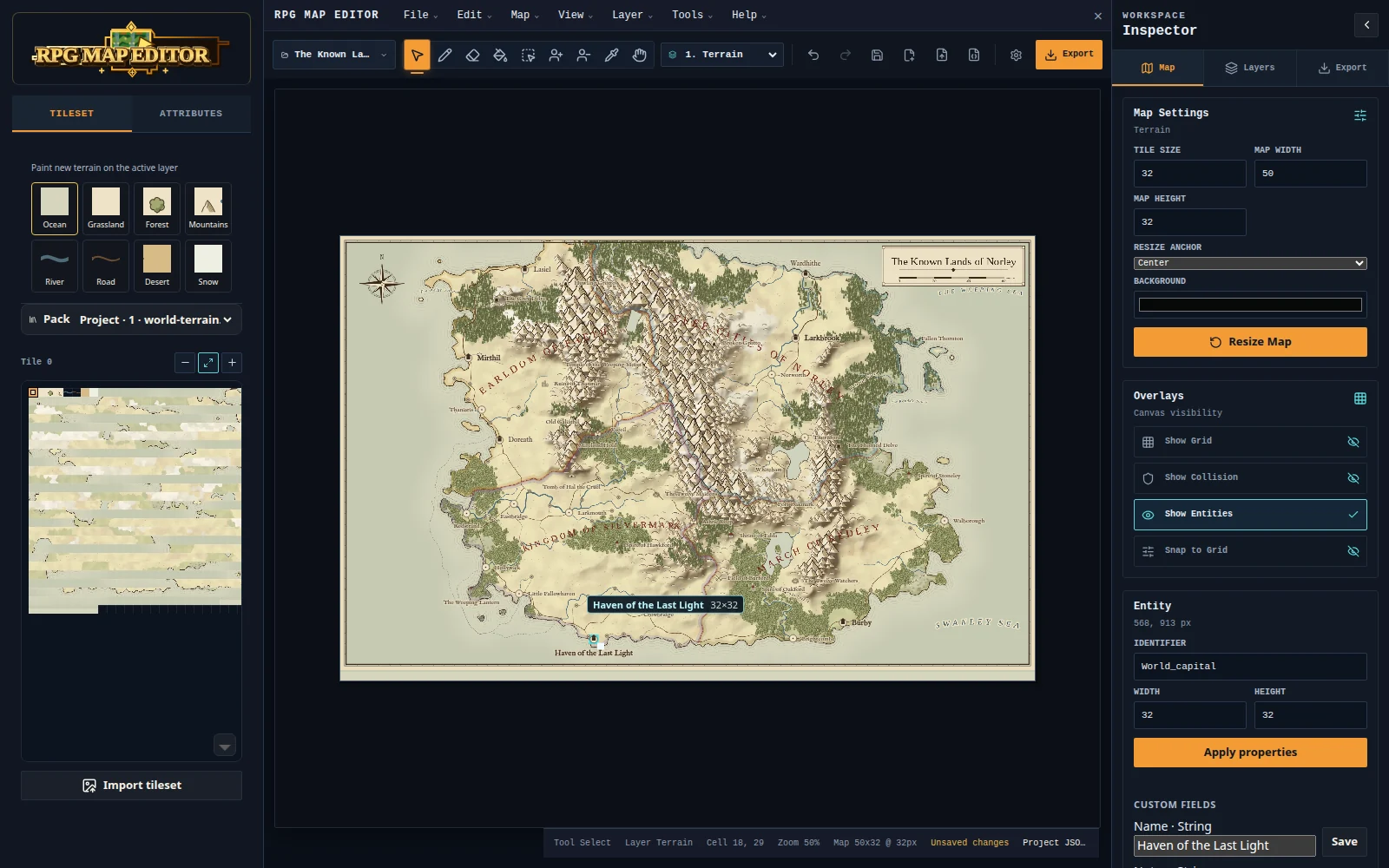The width and height of the screenshot is (1389, 868).
Task: Click the Background color swatch
Action: coord(1250,305)
